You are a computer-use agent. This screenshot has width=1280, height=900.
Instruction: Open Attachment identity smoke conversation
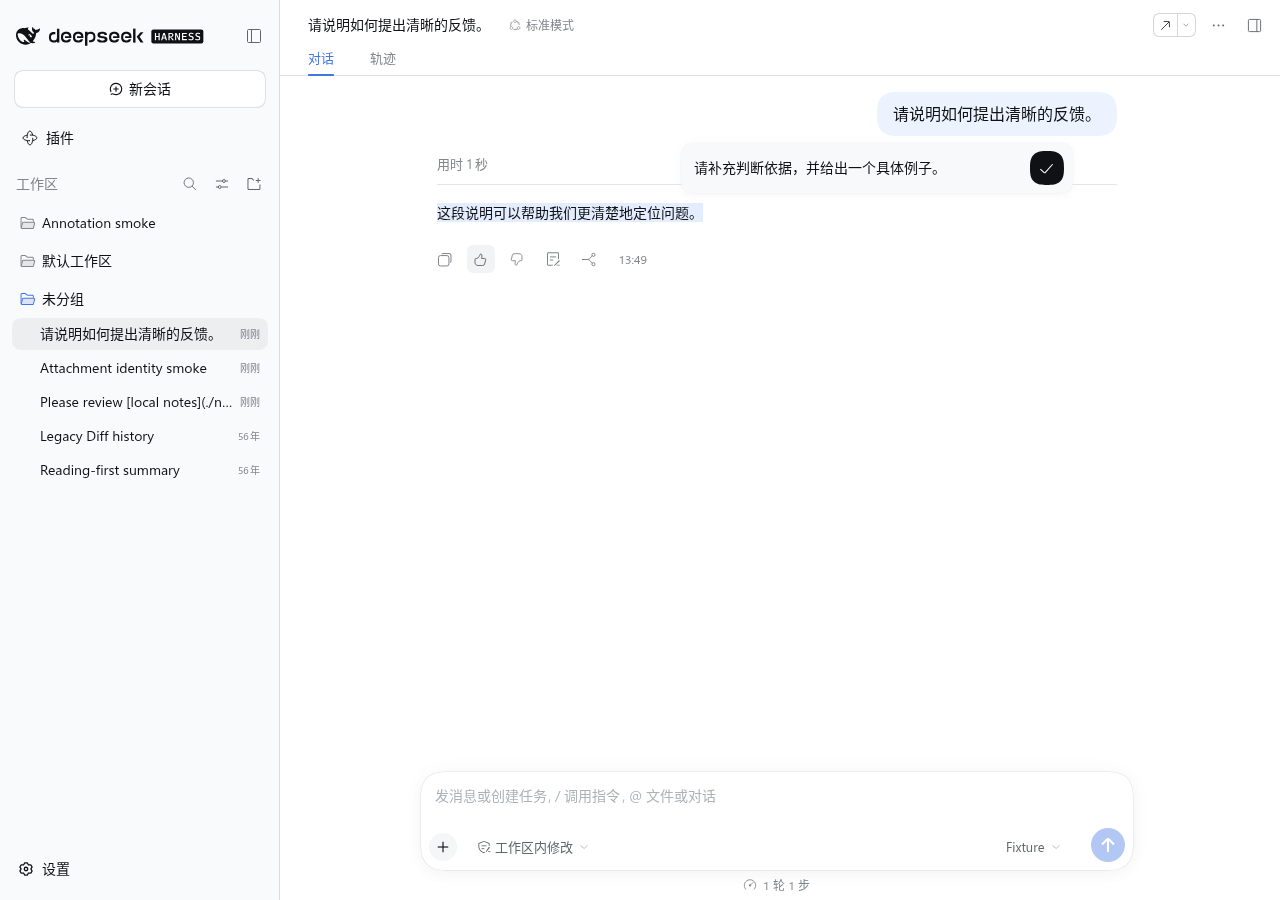click(x=140, y=368)
